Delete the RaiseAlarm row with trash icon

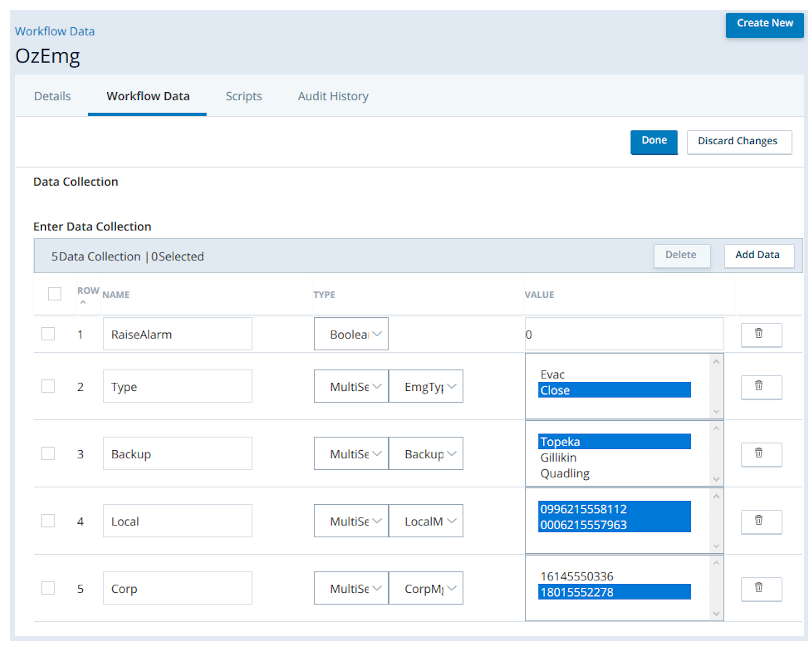pos(761,334)
